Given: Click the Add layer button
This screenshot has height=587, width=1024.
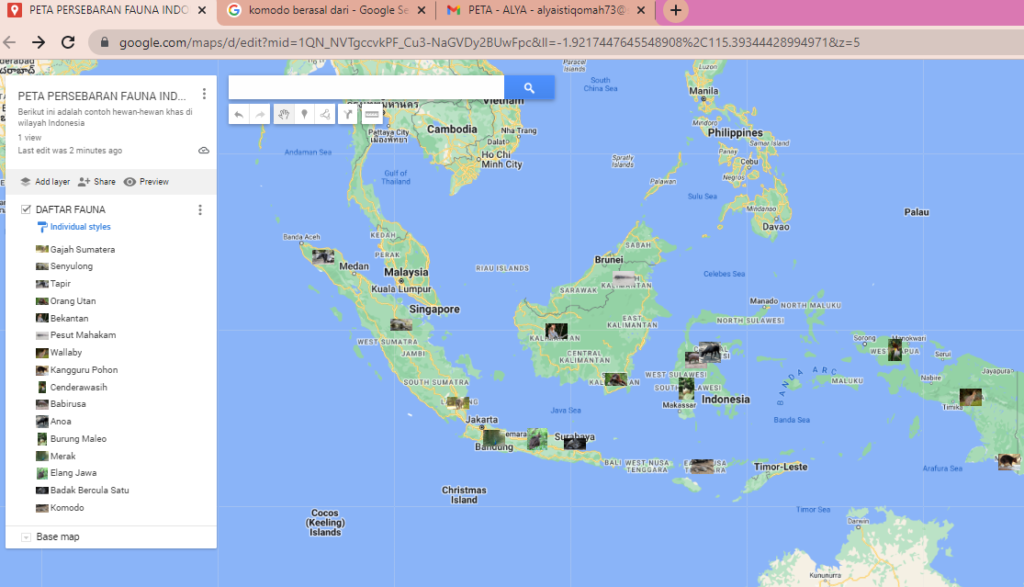Looking at the screenshot, I should pos(45,182).
